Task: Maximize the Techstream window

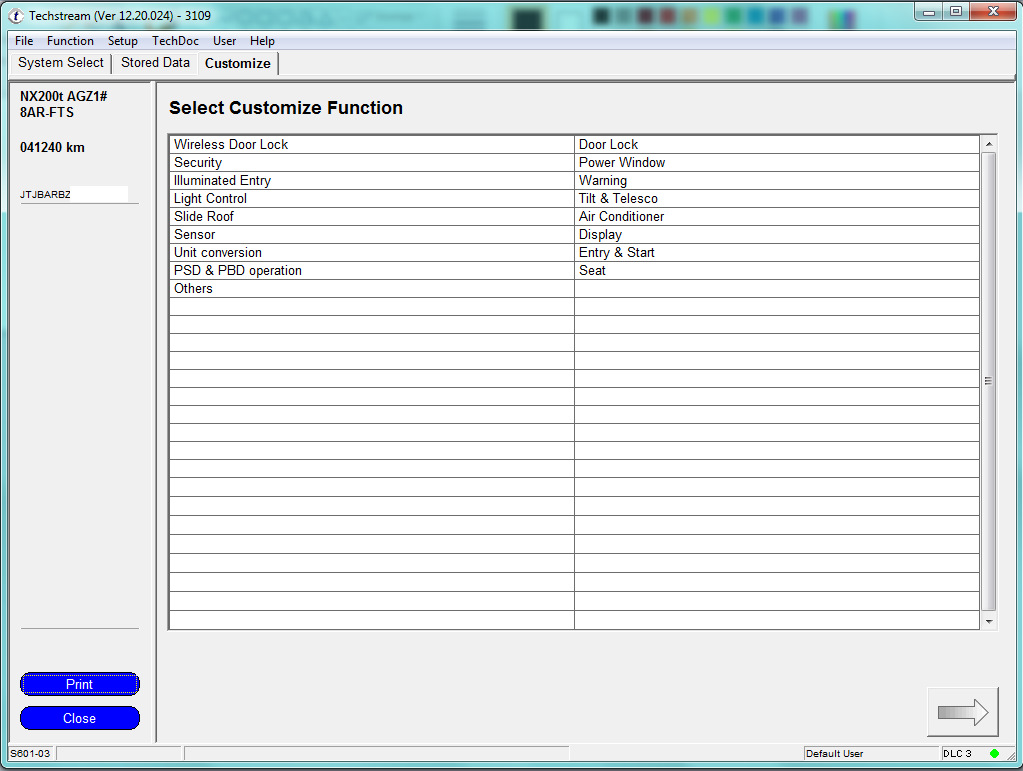Action: click(x=956, y=12)
